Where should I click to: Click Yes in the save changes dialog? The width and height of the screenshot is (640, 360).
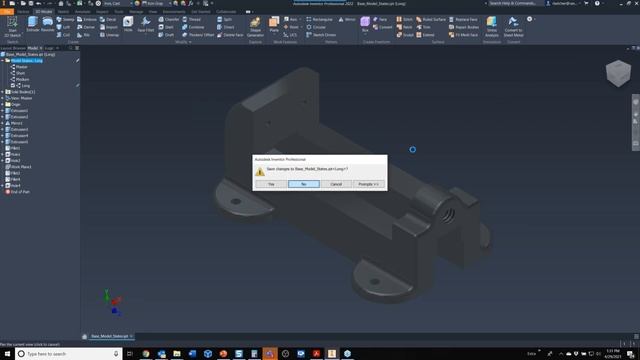pos(271,184)
